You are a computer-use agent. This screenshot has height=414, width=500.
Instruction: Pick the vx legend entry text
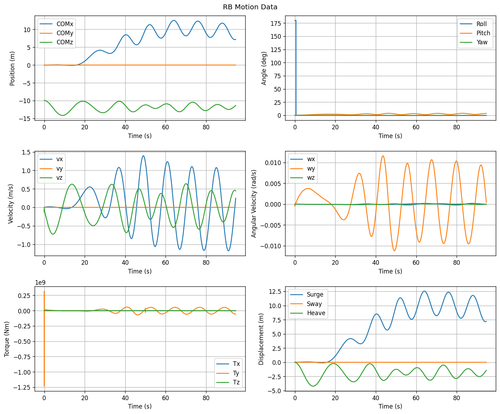pyautogui.click(x=60, y=159)
